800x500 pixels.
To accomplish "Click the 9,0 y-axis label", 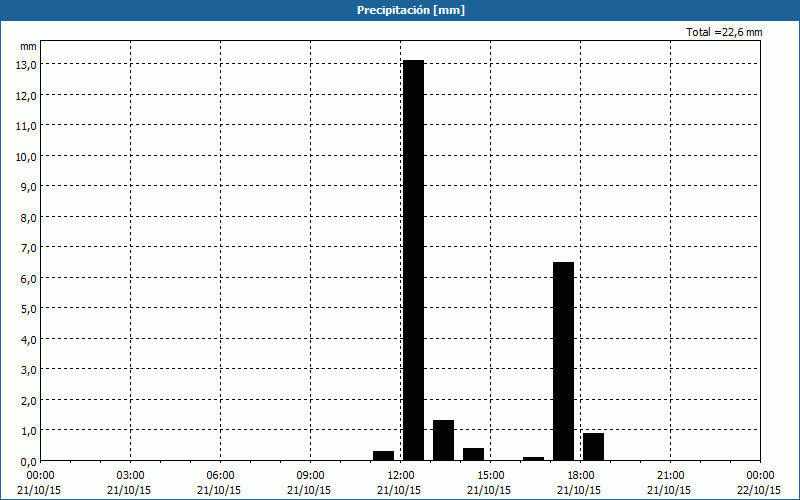I will click(29, 187).
